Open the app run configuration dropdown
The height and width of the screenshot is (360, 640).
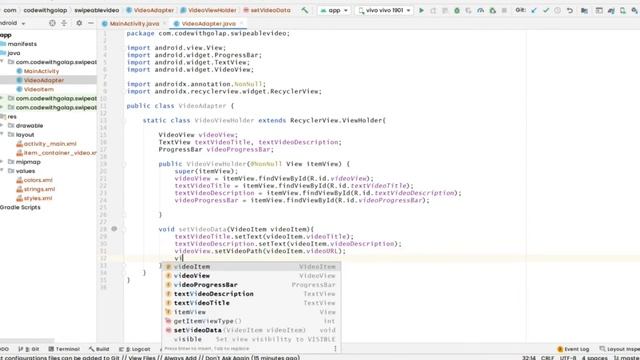334,10
